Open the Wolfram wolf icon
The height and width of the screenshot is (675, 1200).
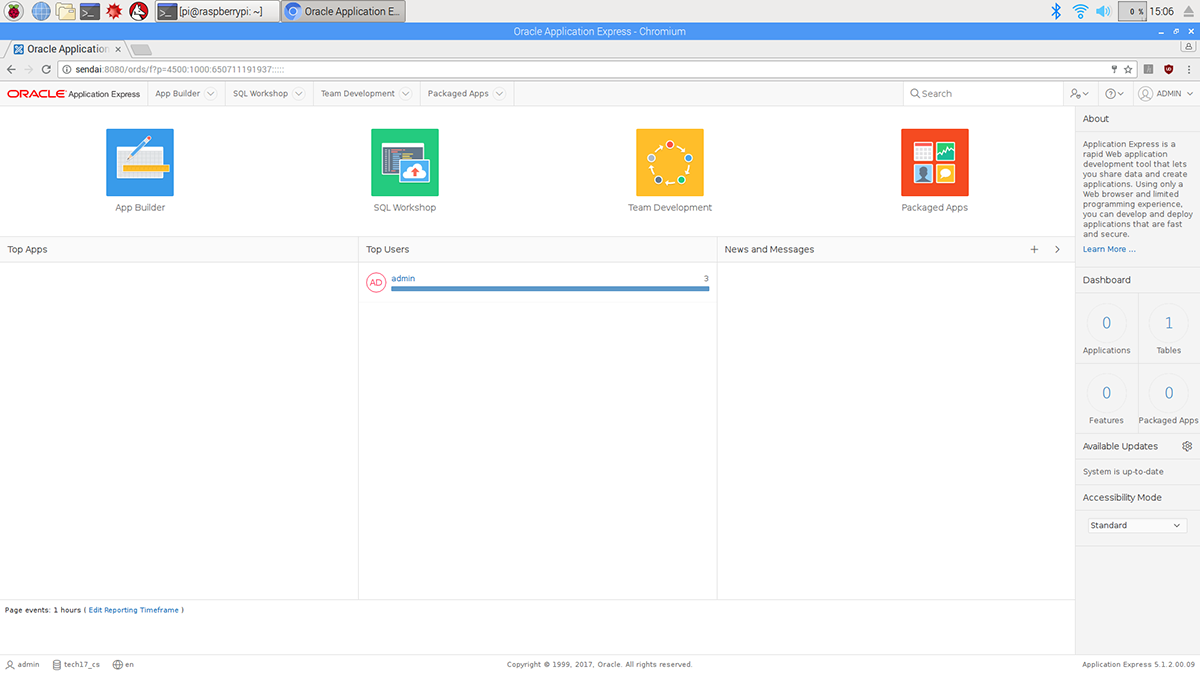[x=139, y=11]
